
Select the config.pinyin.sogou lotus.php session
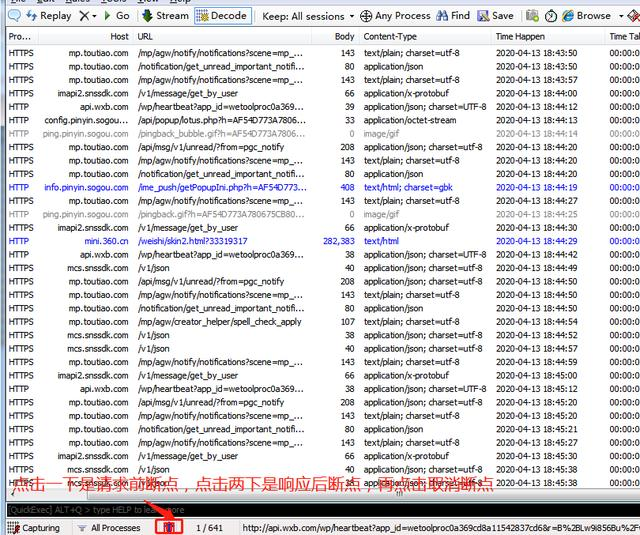click(x=322, y=120)
